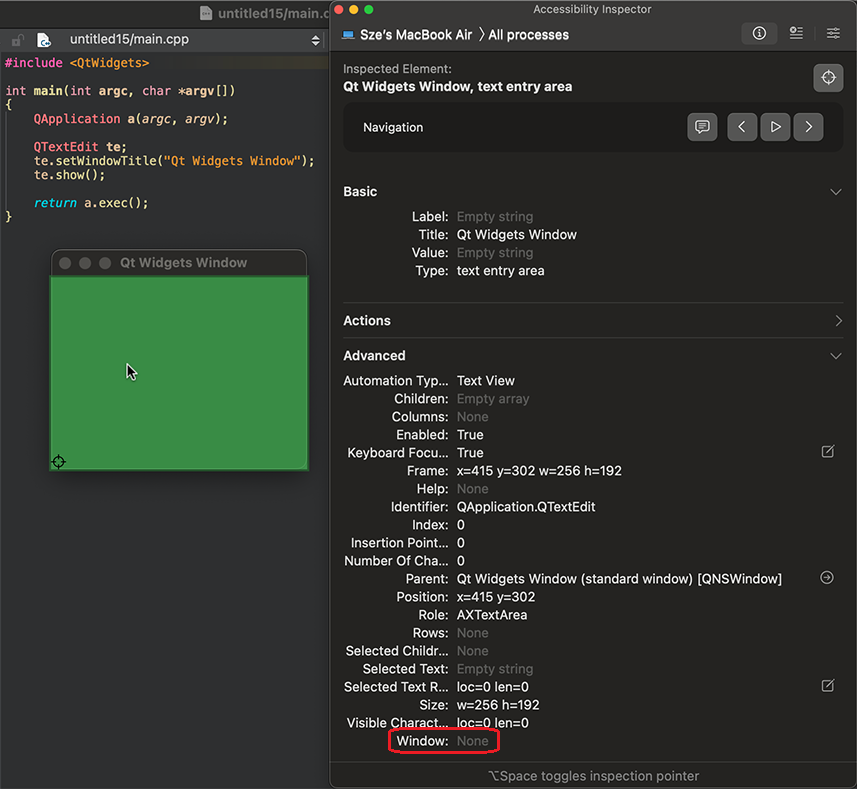Viewport: 857px width, 789px height.
Task: Select the untitled15/main.cpp document title tab
Action: [x=266, y=13]
